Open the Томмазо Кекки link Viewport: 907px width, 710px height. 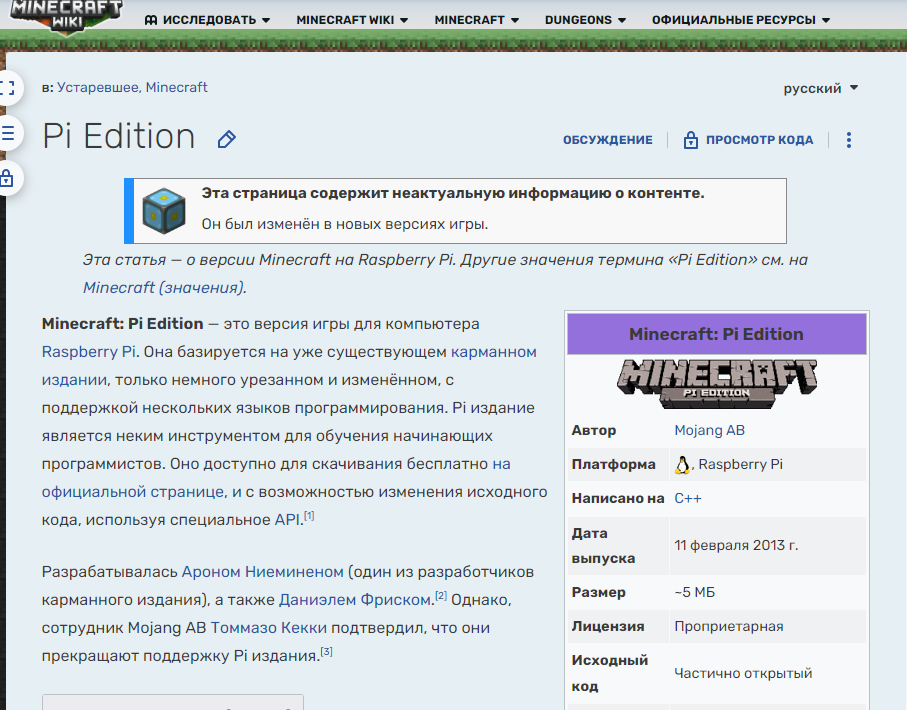(x=268, y=628)
